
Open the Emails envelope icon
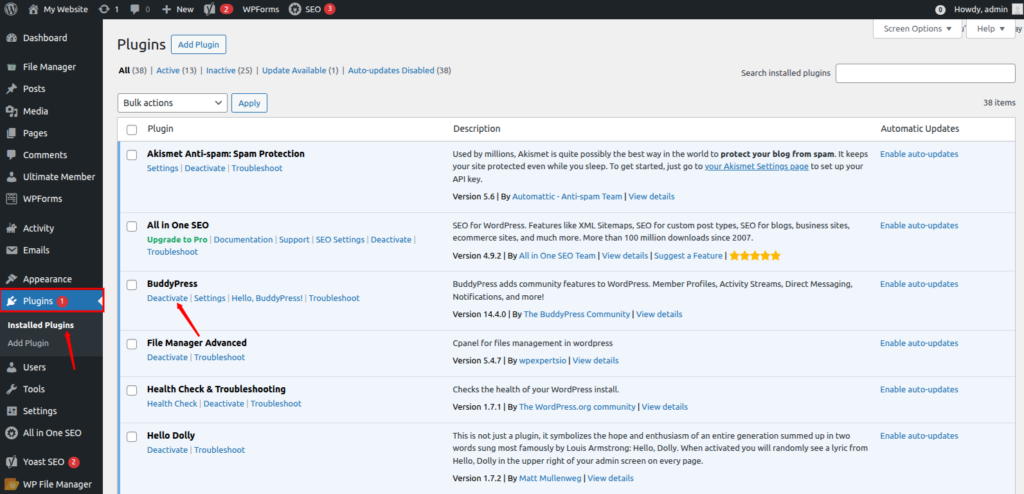pyautogui.click(x=11, y=250)
